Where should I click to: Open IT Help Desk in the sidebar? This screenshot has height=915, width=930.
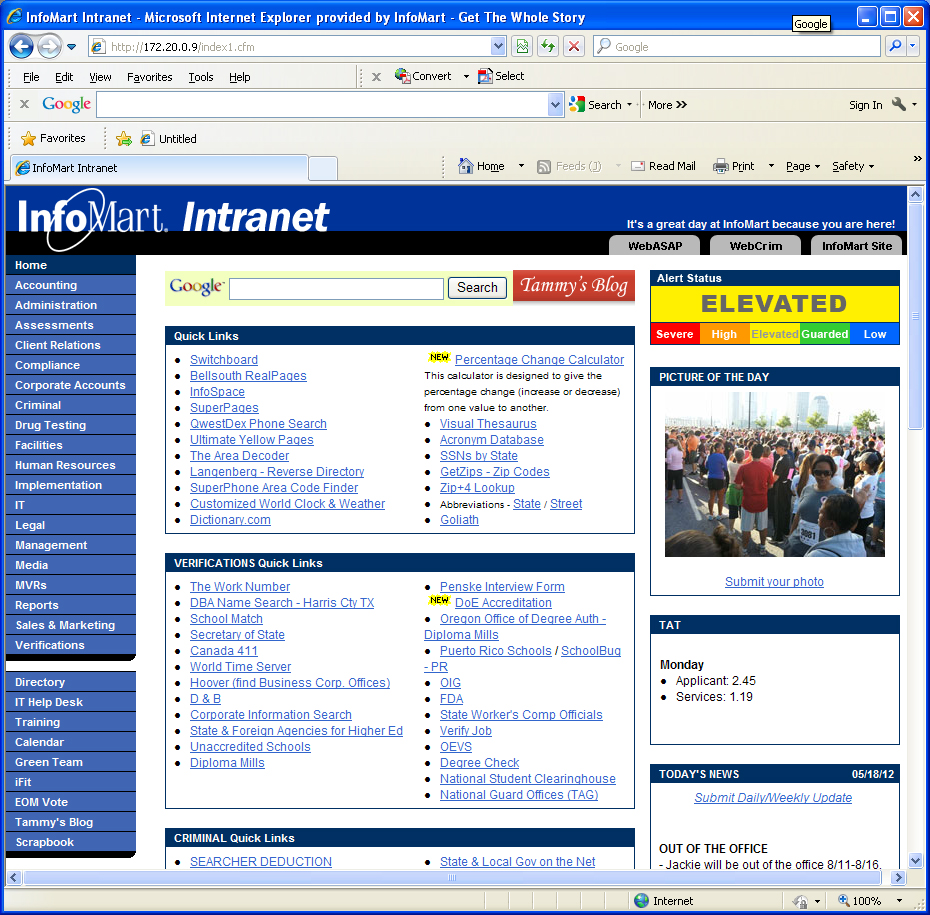(71, 702)
